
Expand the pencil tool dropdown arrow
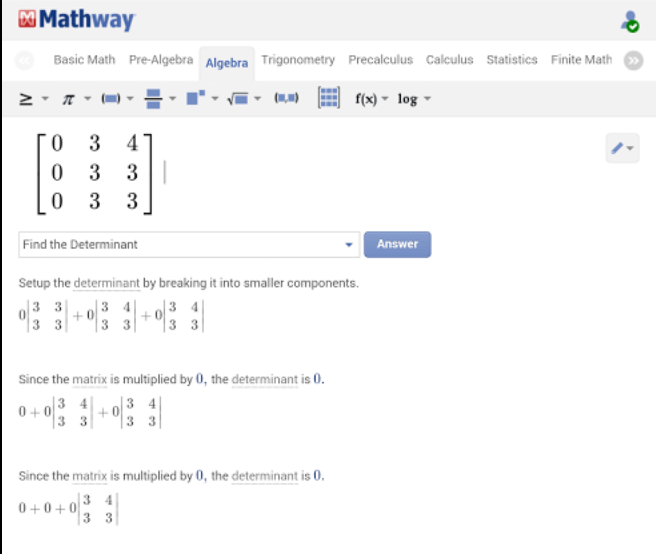coord(630,148)
